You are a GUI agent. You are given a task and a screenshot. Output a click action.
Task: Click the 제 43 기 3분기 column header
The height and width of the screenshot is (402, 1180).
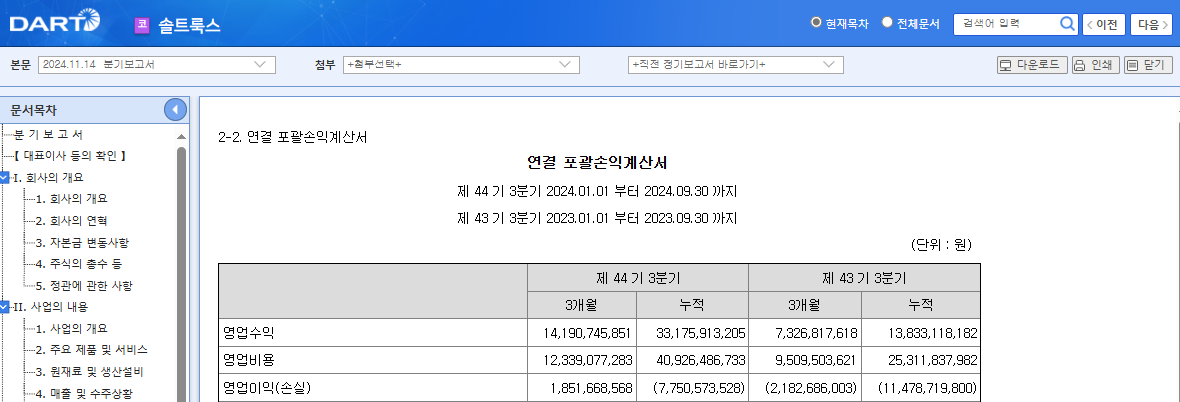tap(865, 277)
